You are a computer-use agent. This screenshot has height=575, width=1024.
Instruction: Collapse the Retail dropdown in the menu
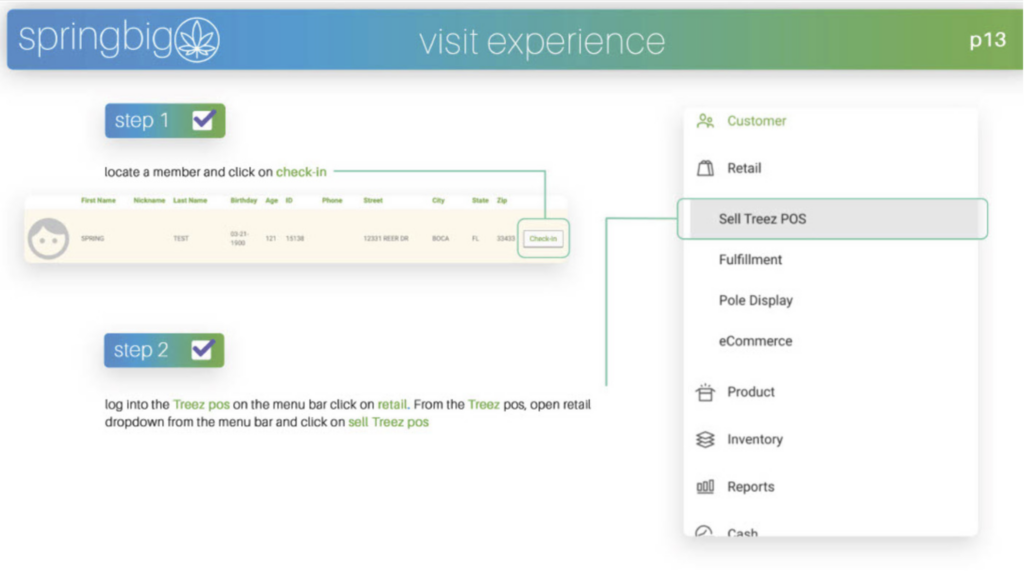(744, 169)
